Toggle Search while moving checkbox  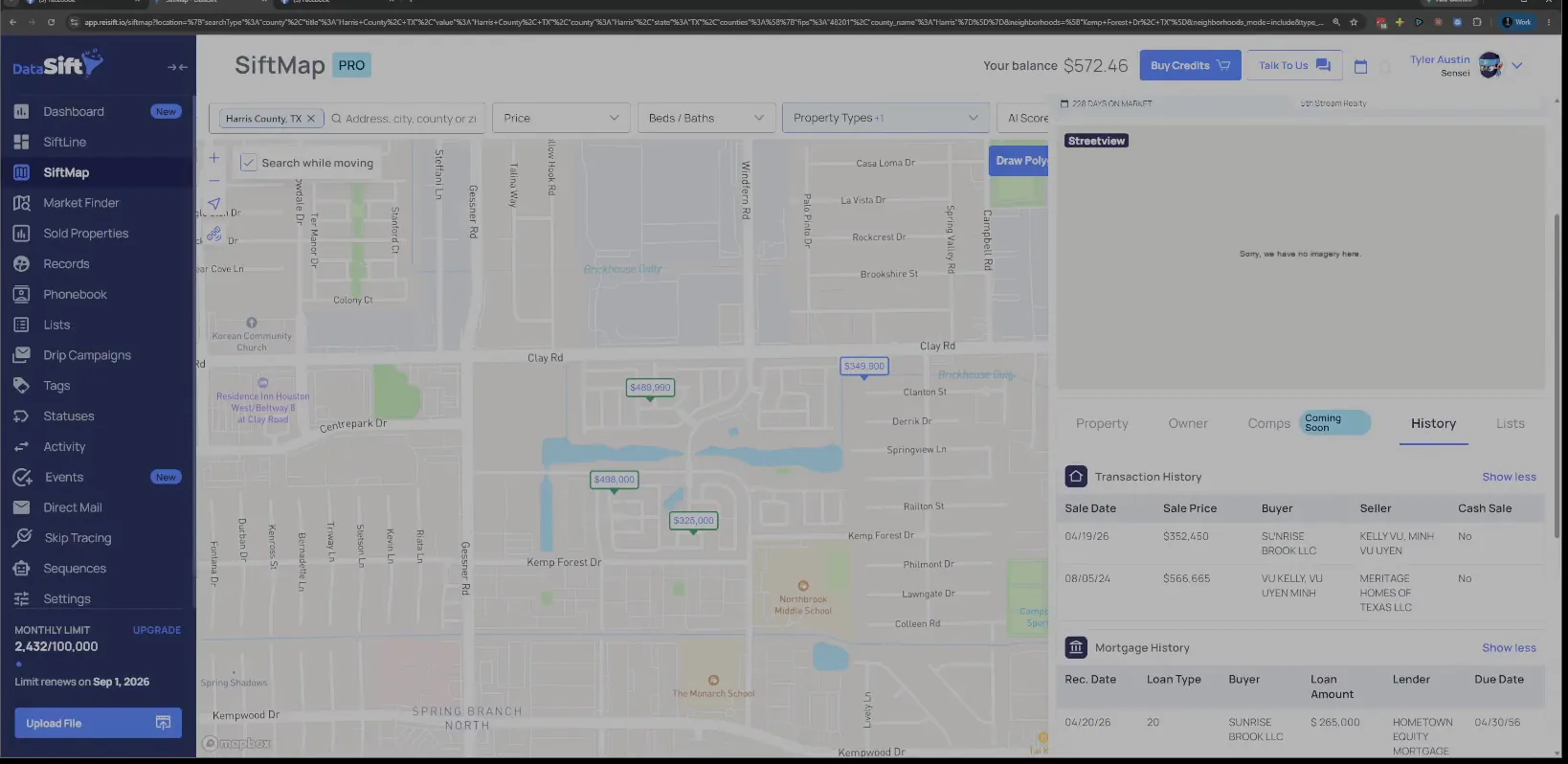click(x=248, y=163)
